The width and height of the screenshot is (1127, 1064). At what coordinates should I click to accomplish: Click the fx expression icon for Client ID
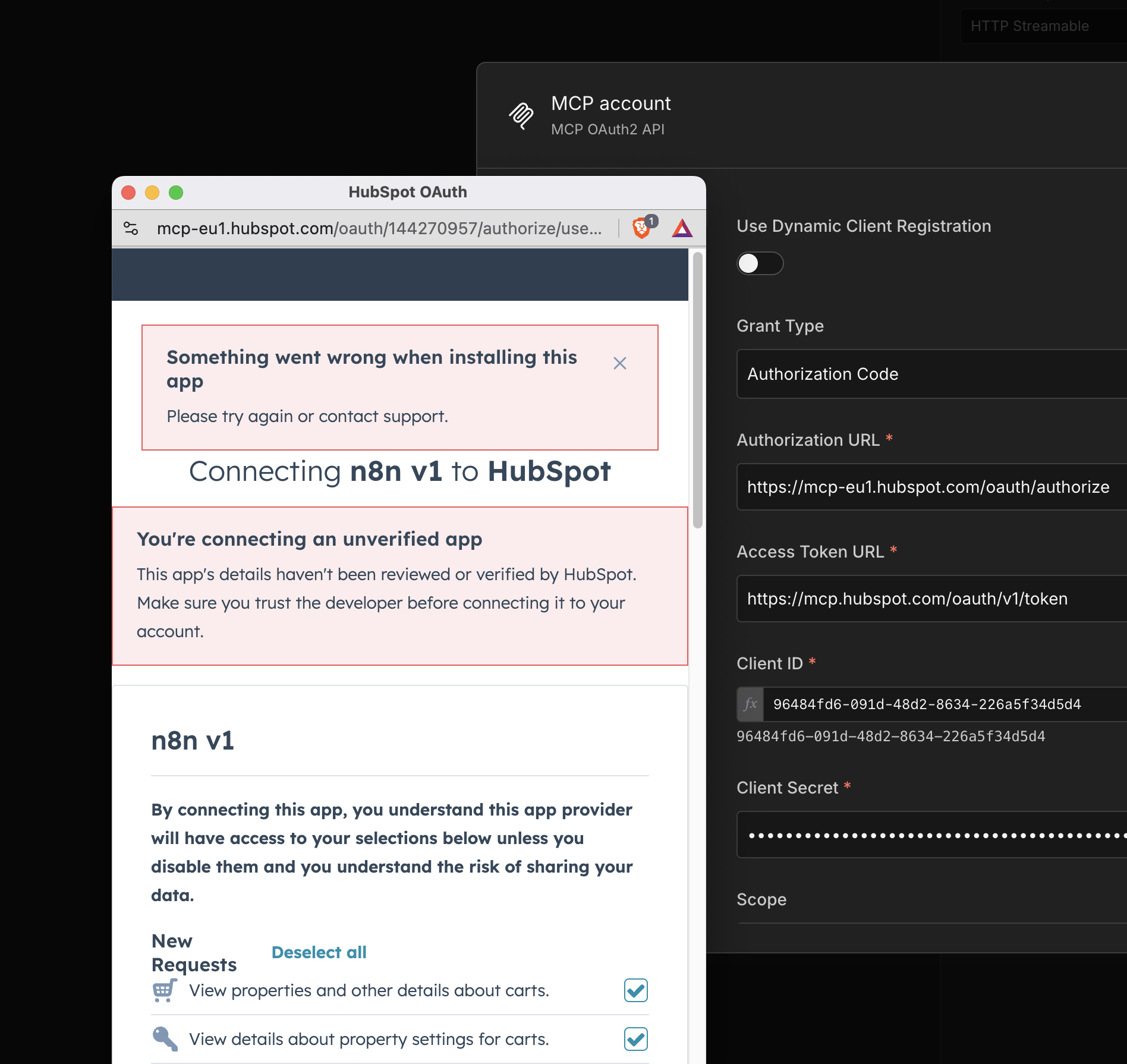tap(750, 704)
